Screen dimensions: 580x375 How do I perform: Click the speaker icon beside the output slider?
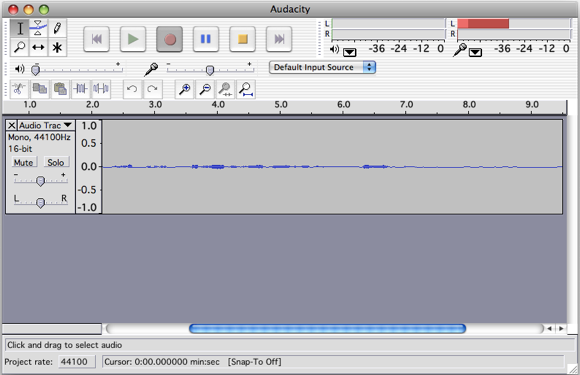tap(19, 69)
